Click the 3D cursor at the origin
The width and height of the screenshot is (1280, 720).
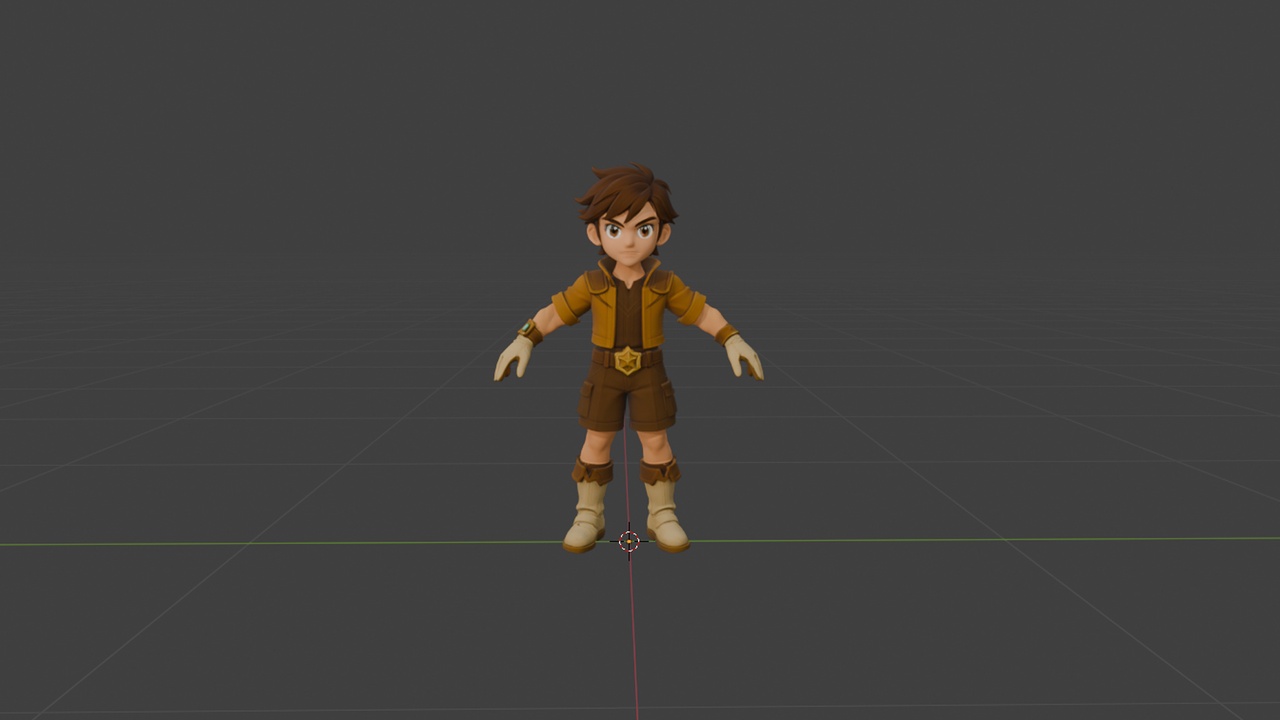pyautogui.click(x=629, y=541)
